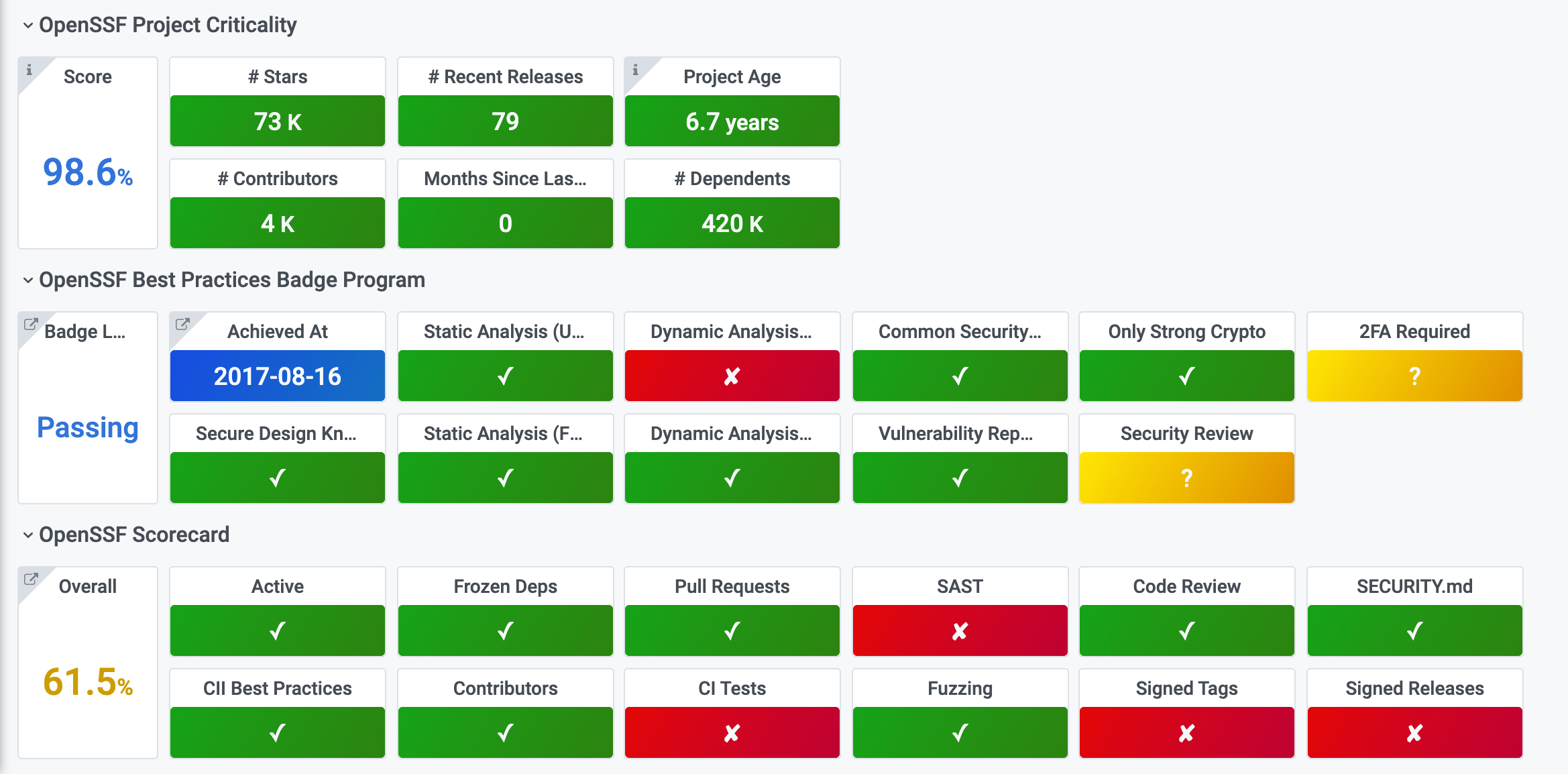The image size is (1568, 774).
Task: Open the external link on the Overall panel
Action: (30, 578)
